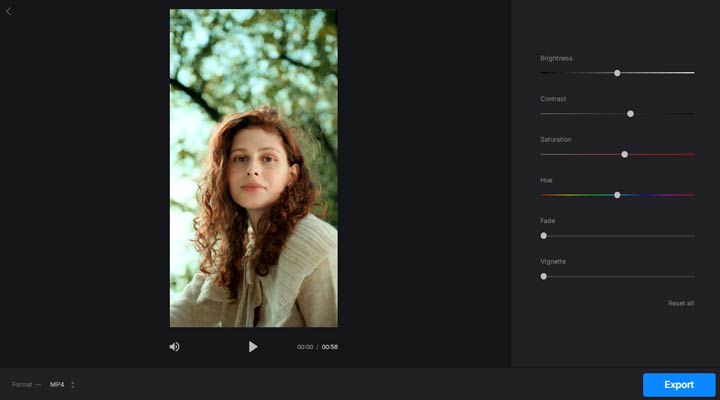720x400 pixels.
Task: Click the 00:00 current time text
Action: (x=305, y=347)
